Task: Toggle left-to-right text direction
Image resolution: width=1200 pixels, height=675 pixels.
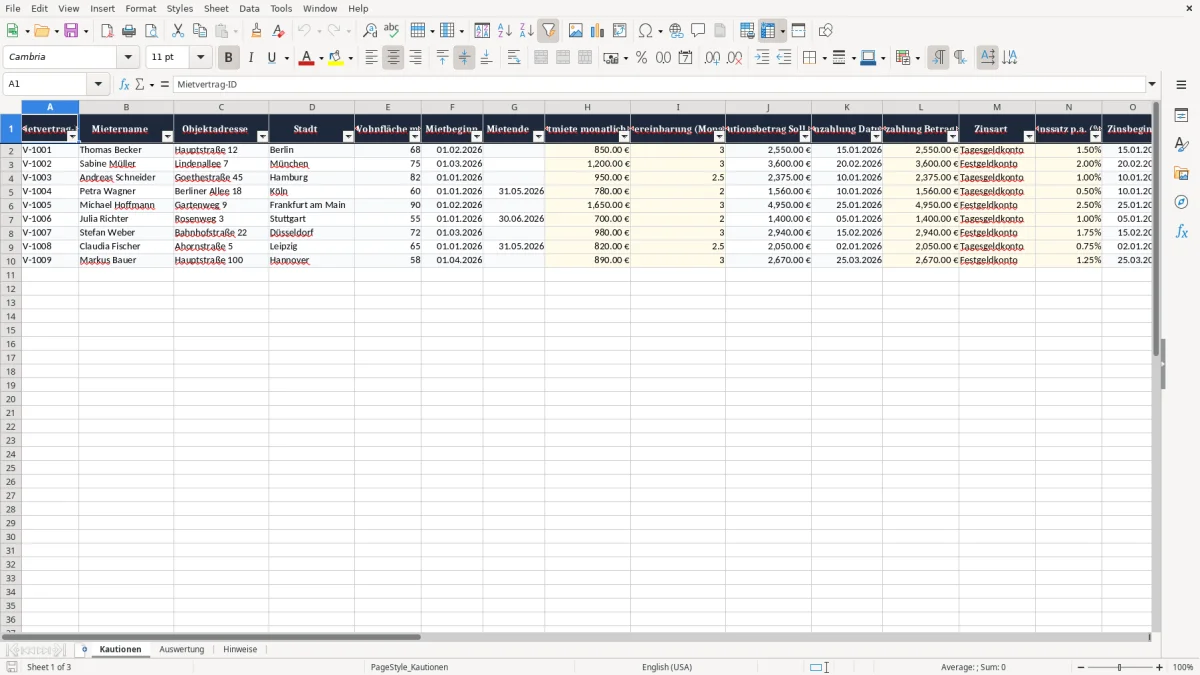Action: (x=937, y=58)
